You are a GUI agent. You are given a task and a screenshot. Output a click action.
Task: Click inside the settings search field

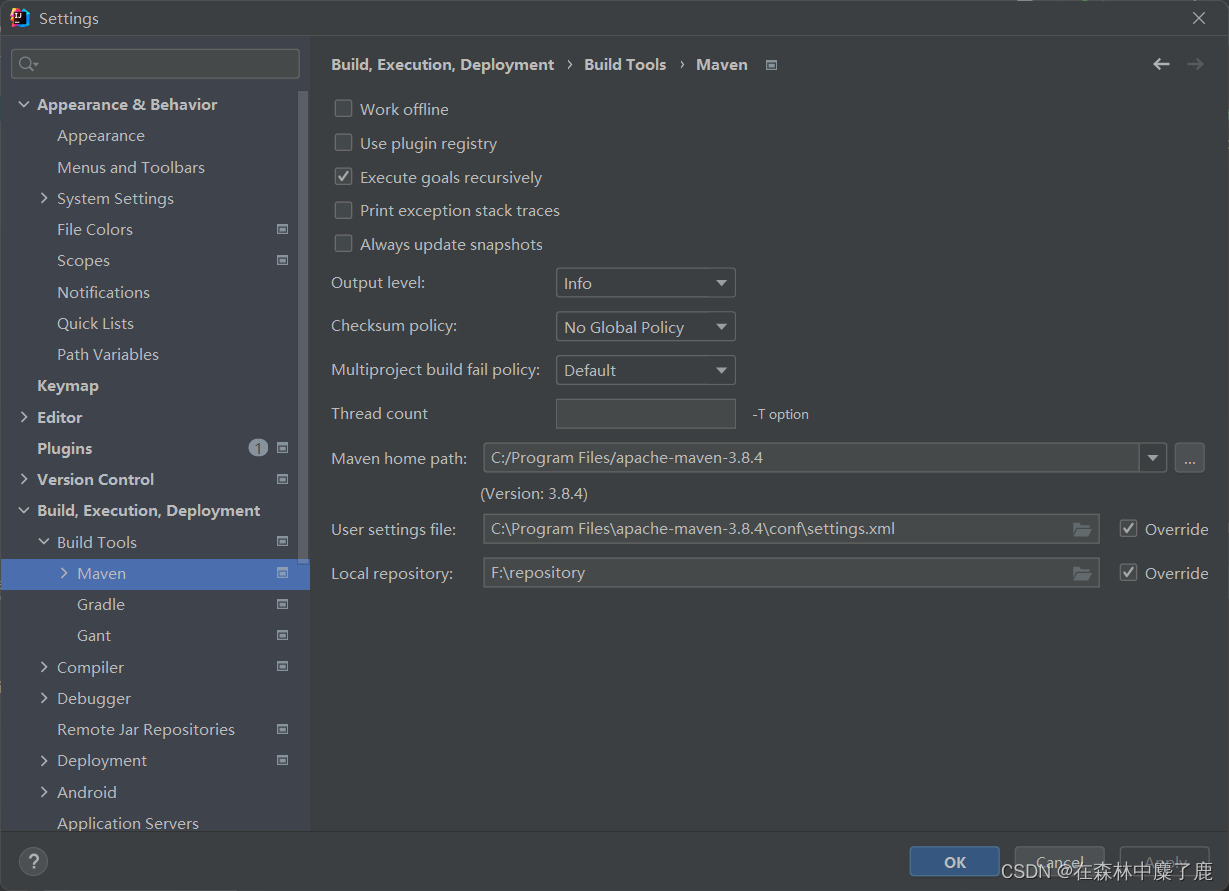[155, 64]
